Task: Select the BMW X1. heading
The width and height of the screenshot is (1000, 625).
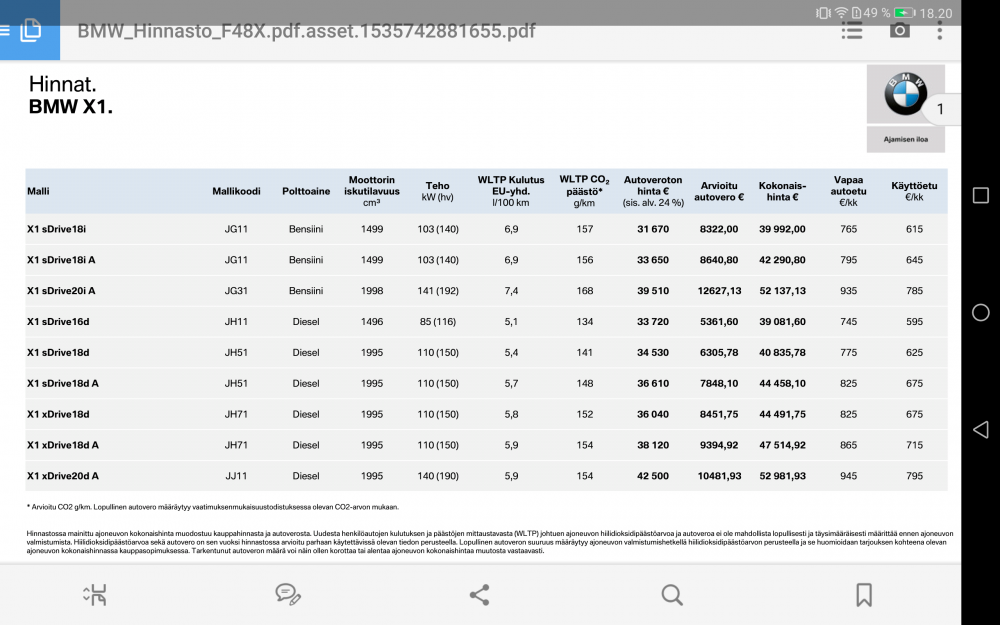Action: pyautogui.click(x=71, y=107)
